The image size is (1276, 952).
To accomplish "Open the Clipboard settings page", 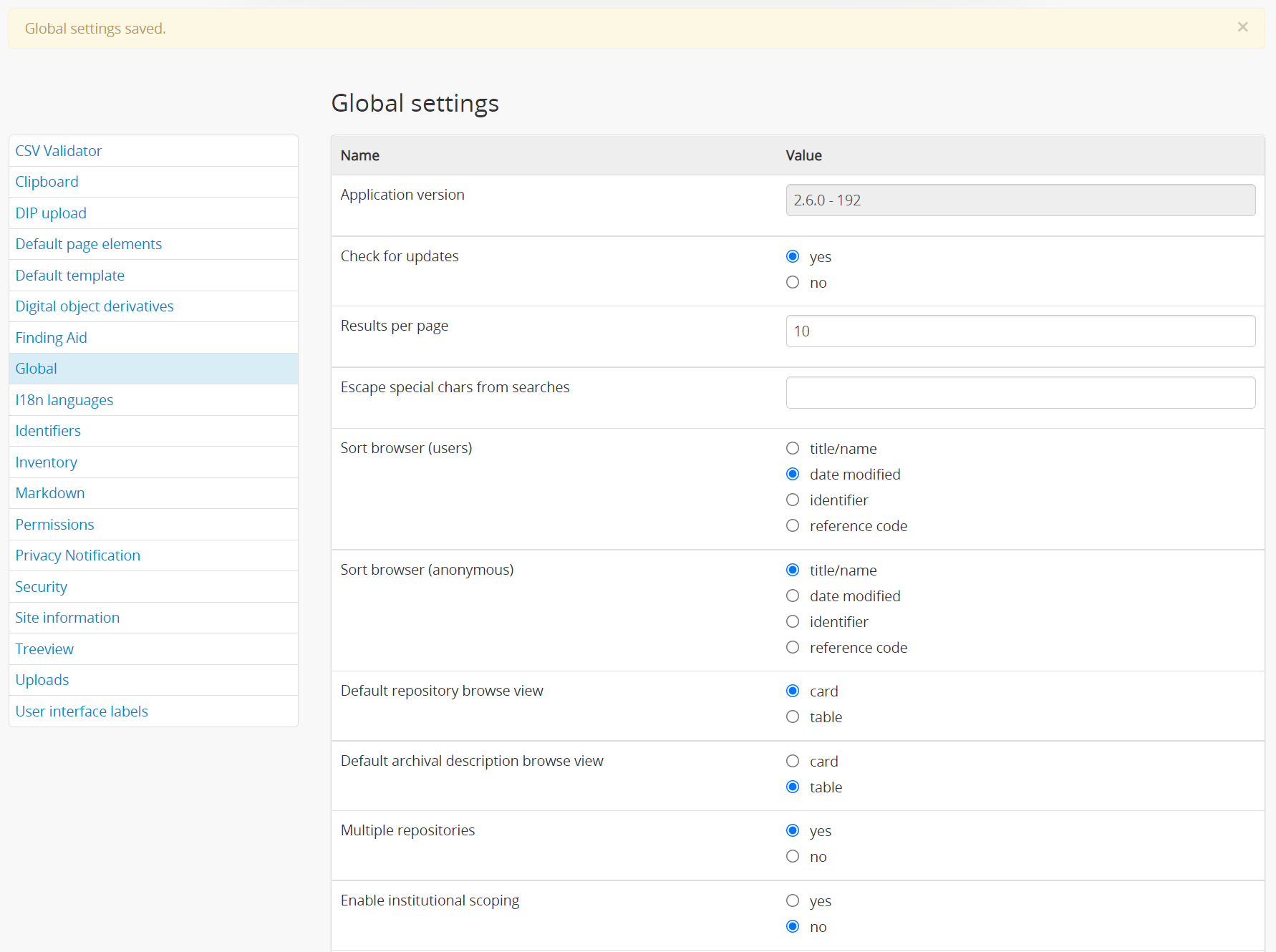I will tap(47, 182).
